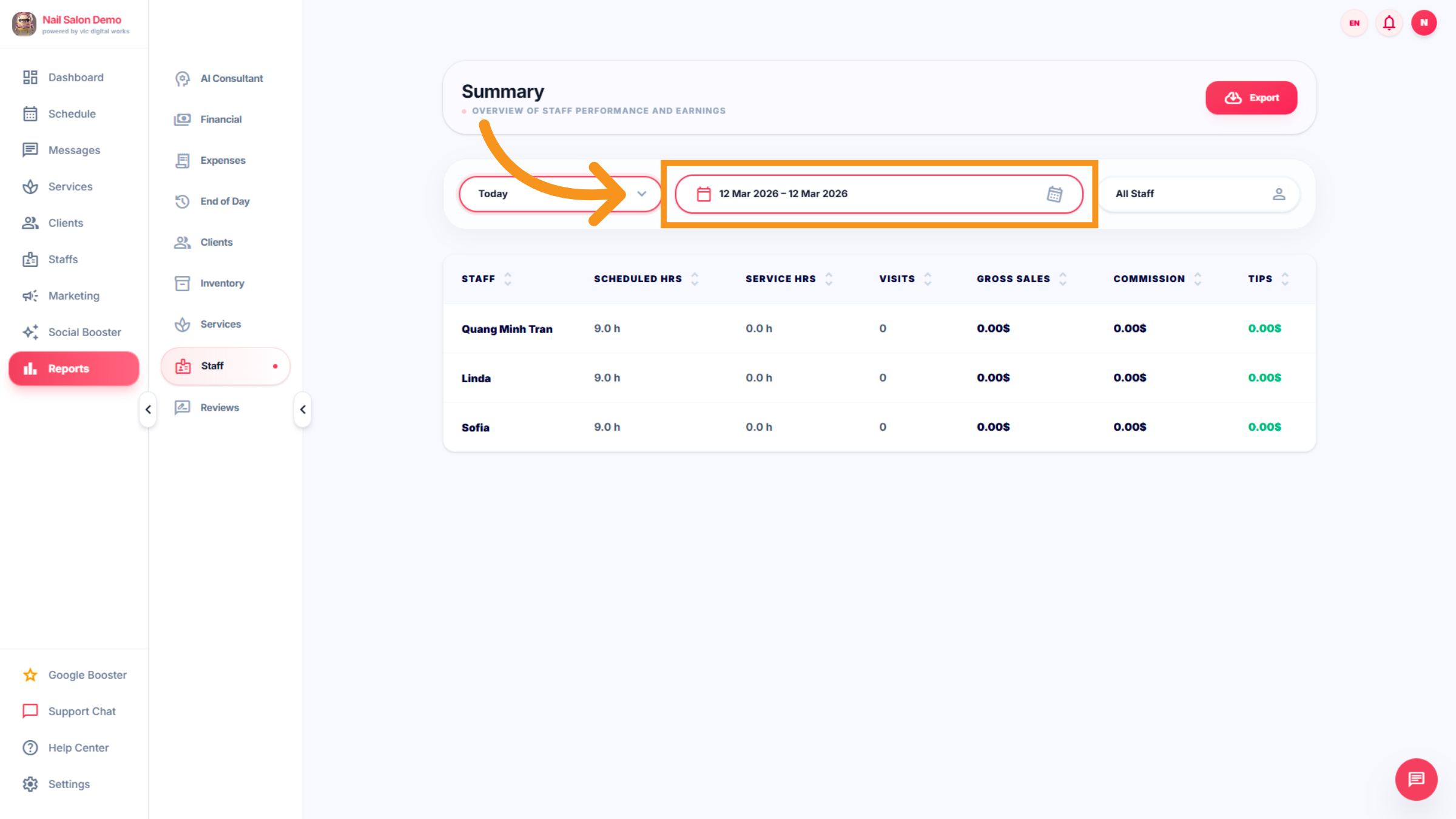Open the floating chat bubble button
The image size is (1456, 819).
pyautogui.click(x=1416, y=779)
